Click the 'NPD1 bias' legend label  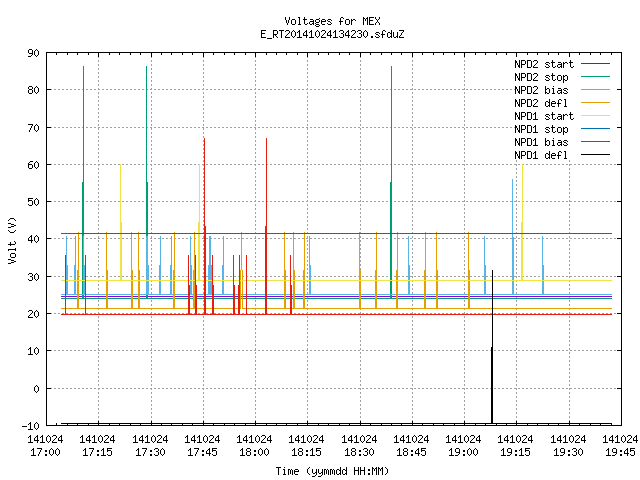pos(541,142)
